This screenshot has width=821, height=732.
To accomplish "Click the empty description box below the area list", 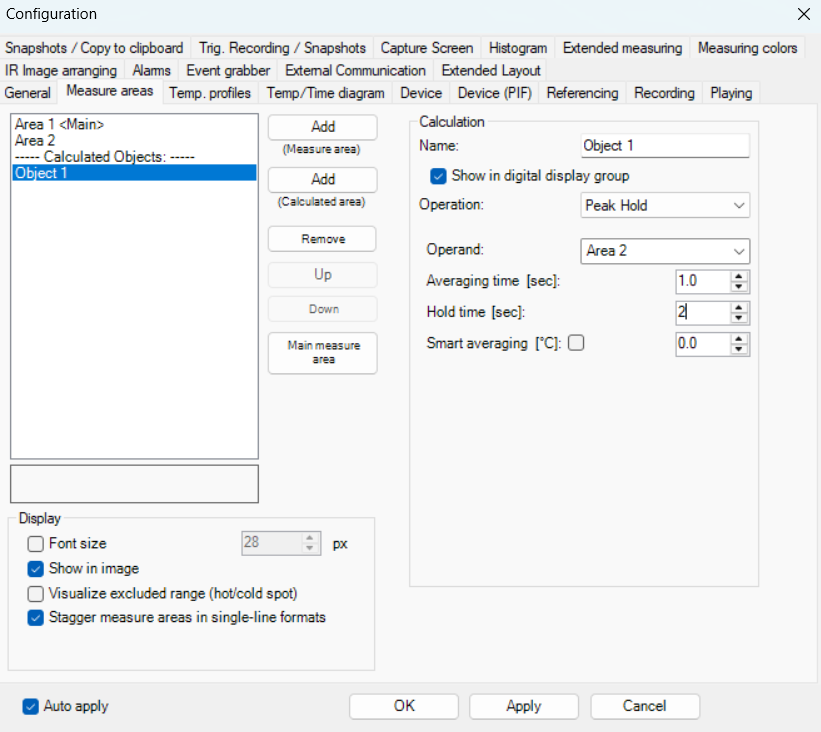I will pos(134,484).
